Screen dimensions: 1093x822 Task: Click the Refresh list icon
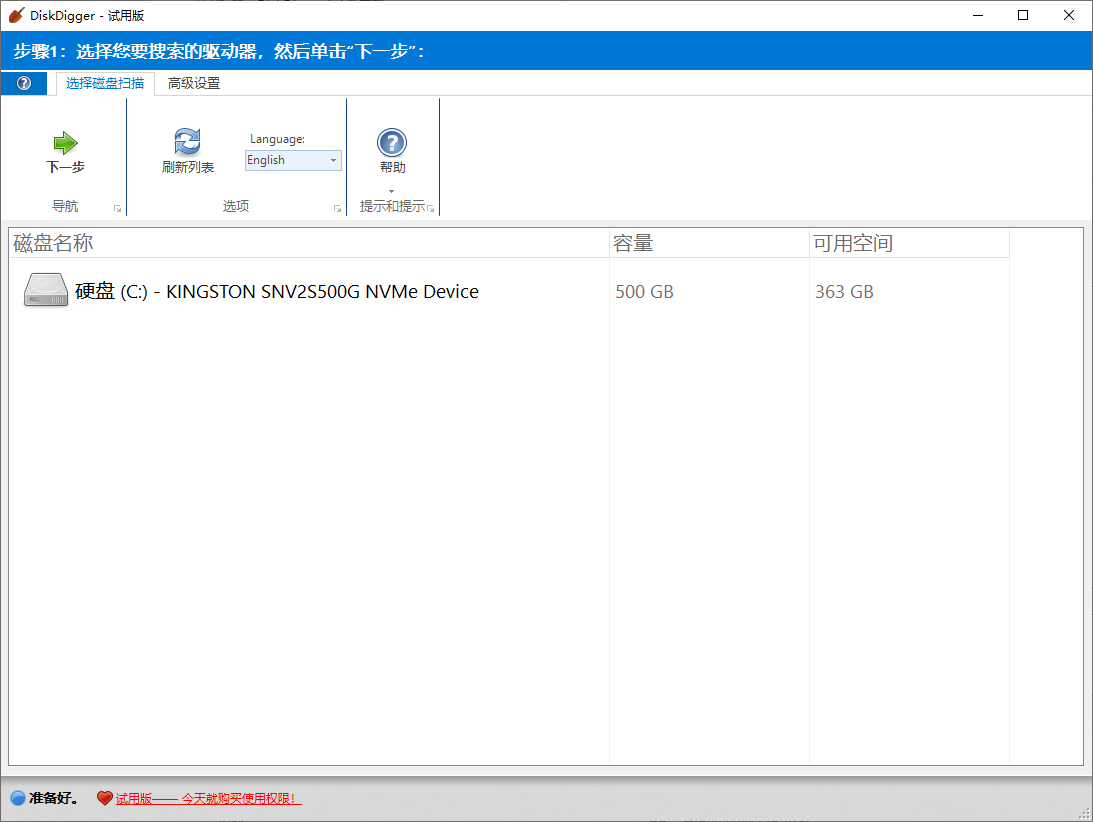tap(187, 142)
